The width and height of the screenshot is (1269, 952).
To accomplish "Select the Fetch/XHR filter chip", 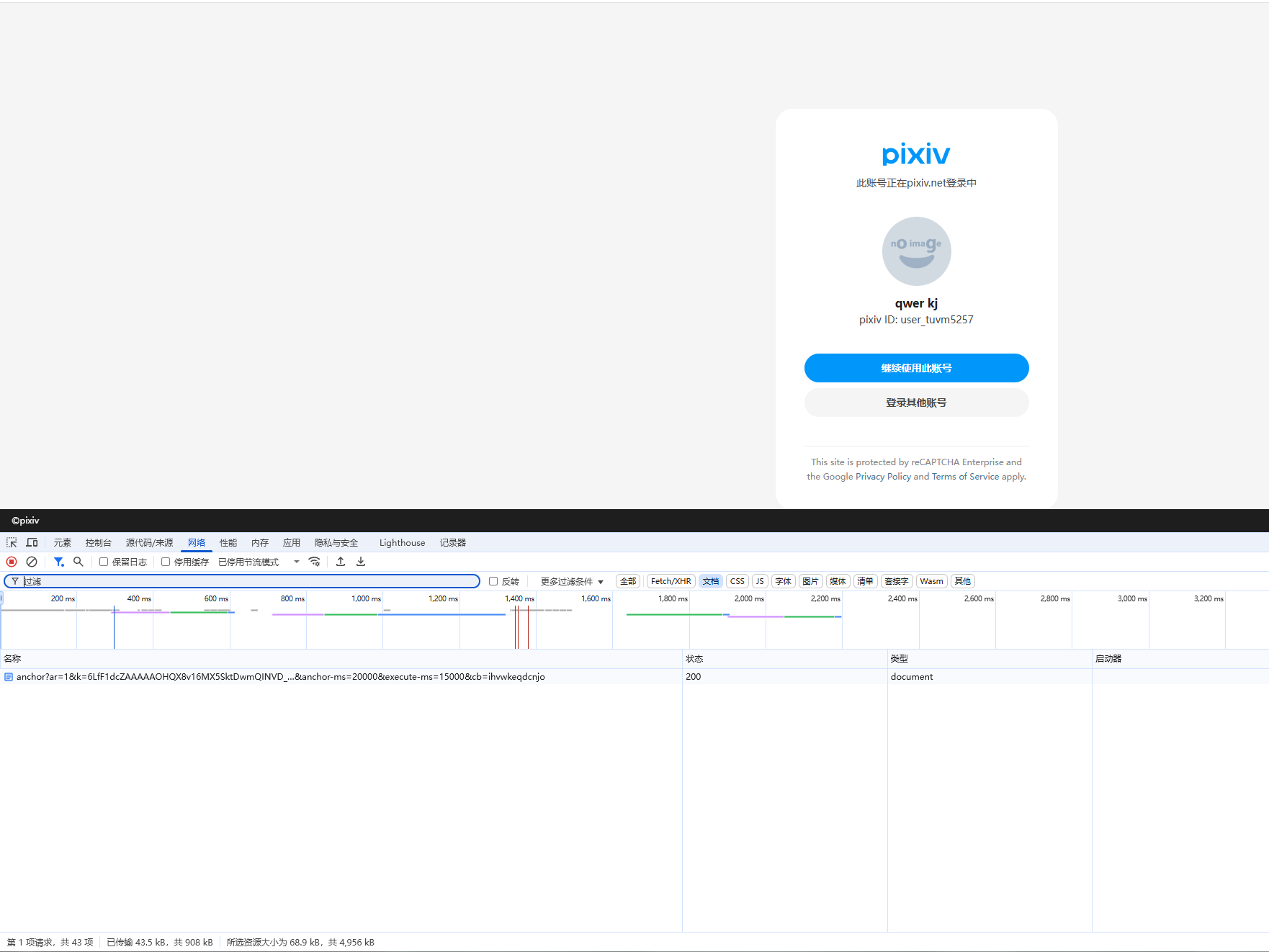I will 671,581.
